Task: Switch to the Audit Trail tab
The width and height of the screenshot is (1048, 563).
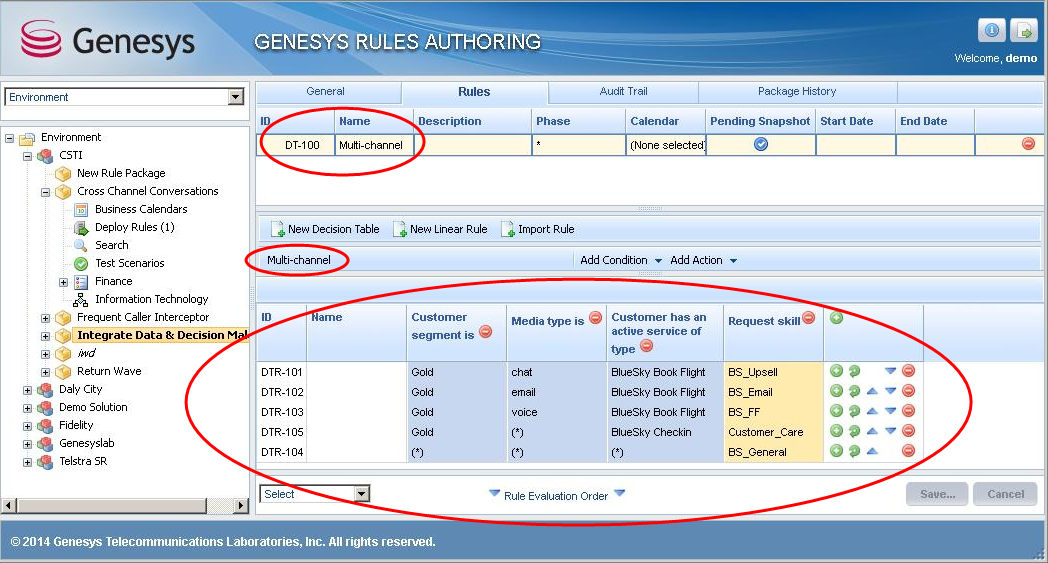Action: 623,92
